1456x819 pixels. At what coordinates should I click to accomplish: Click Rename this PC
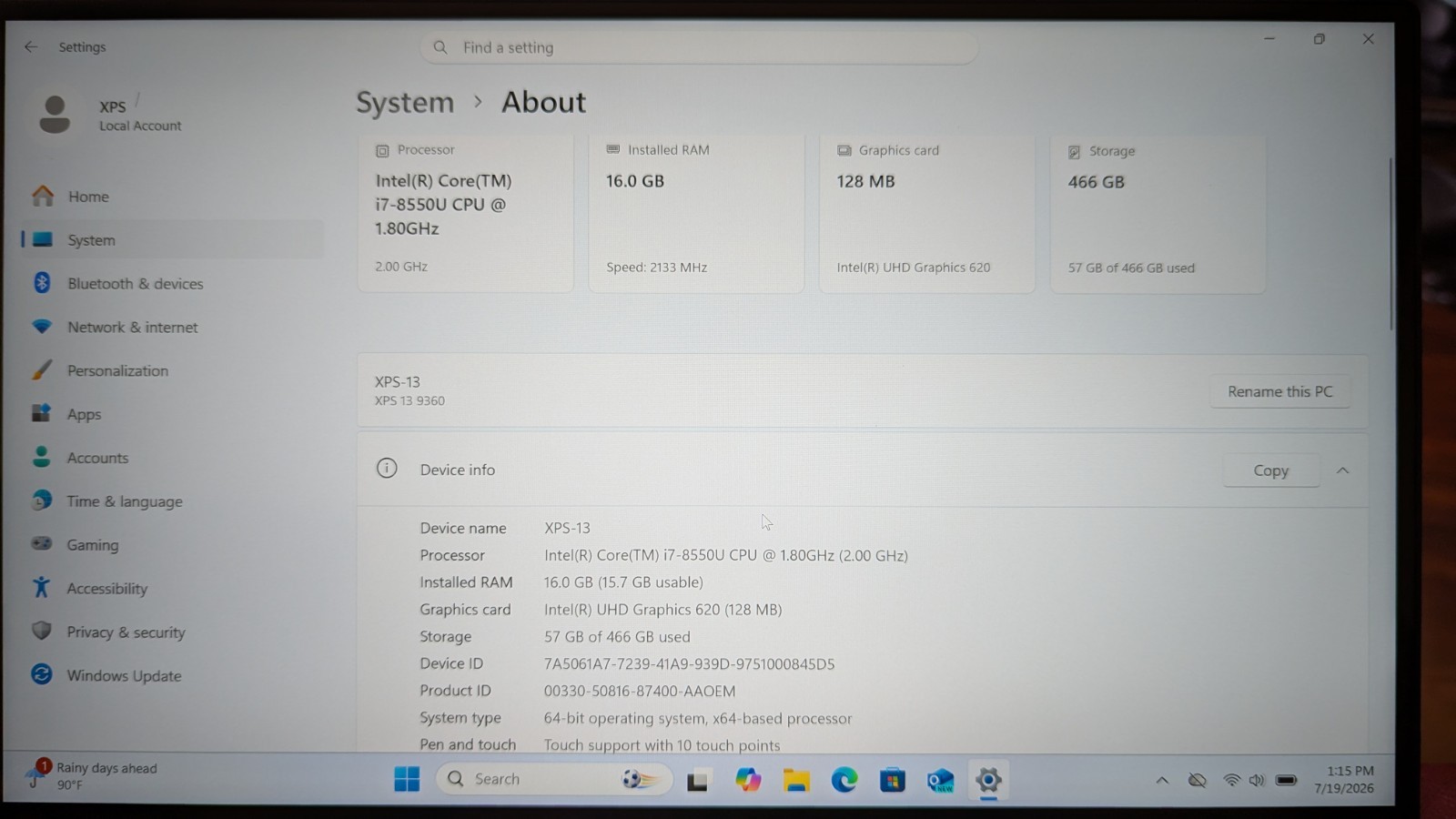pyautogui.click(x=1279, y=391)
